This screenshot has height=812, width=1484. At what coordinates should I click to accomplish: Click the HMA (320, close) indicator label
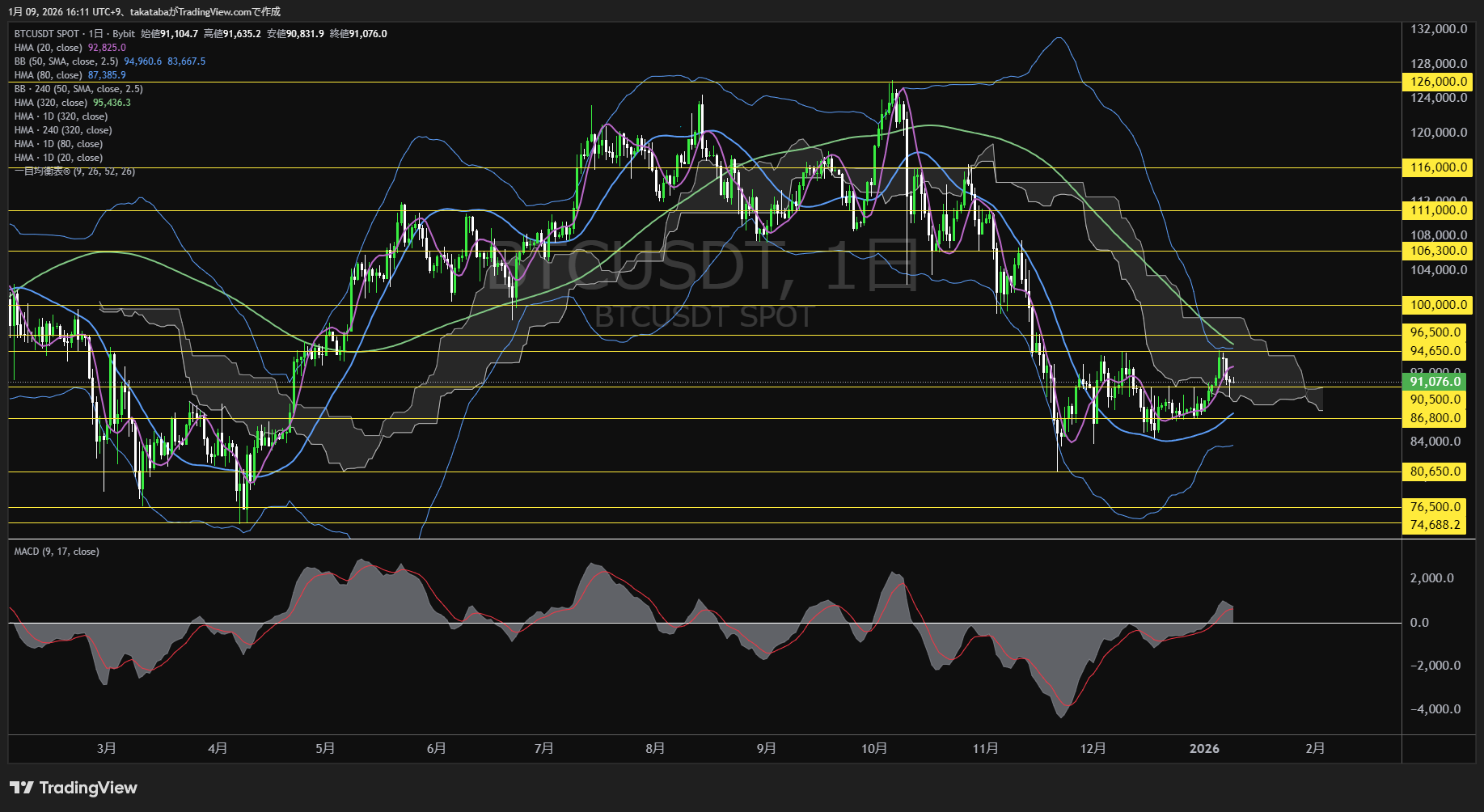(x=51, y=103)
